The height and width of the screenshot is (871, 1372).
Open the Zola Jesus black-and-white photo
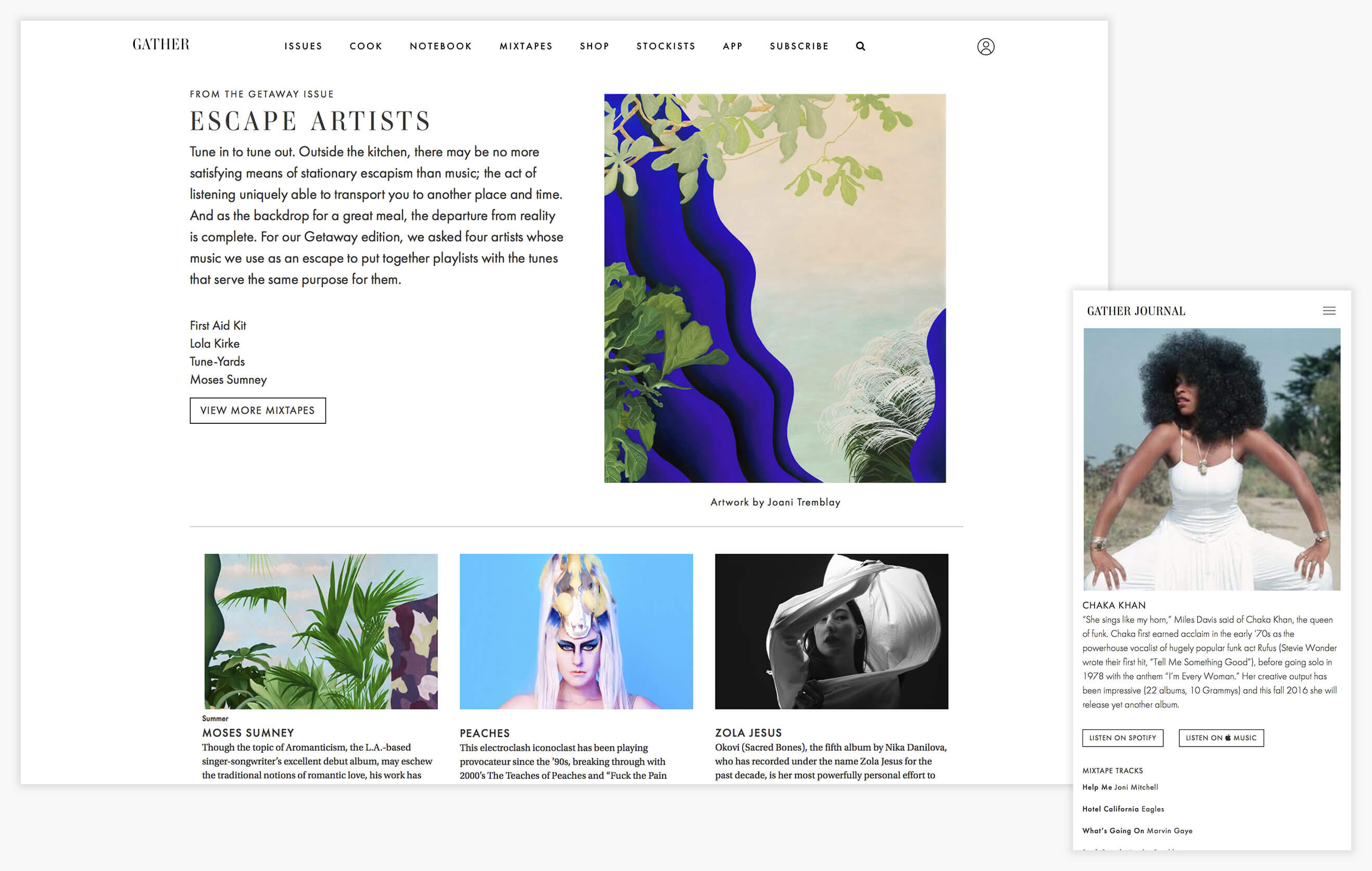click(832, 631)
